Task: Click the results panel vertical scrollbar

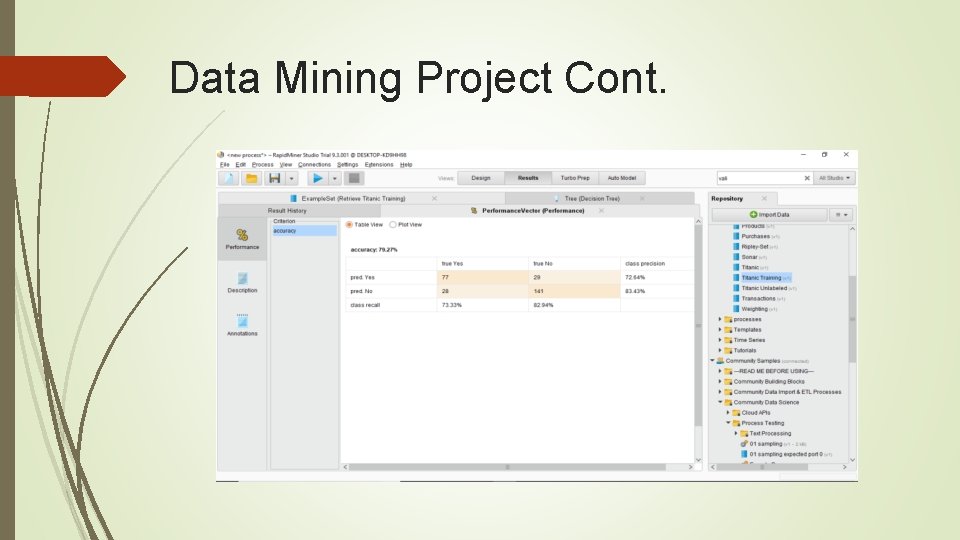Action: click(698, 326)
